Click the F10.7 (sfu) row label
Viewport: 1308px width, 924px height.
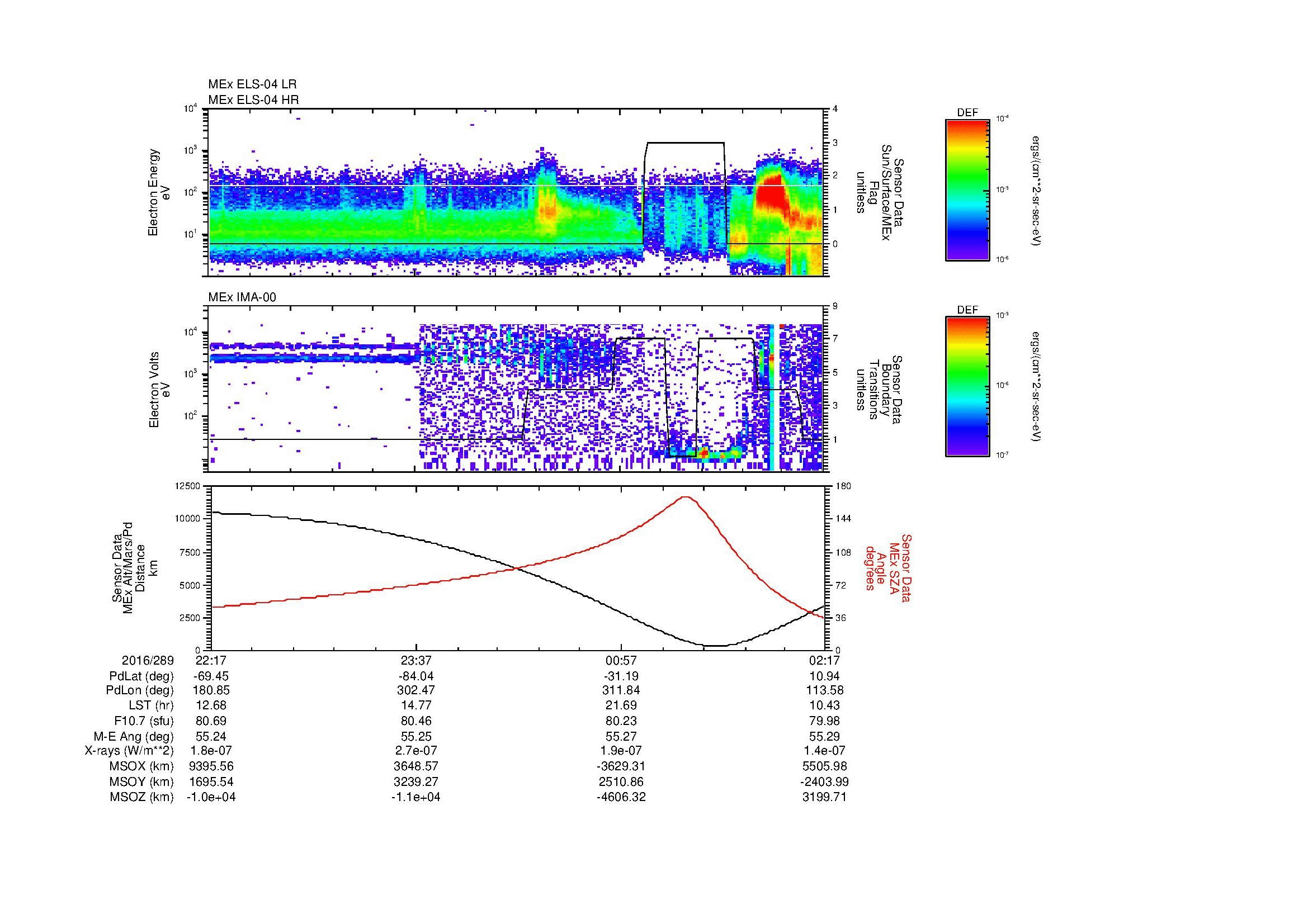point(144,721)
